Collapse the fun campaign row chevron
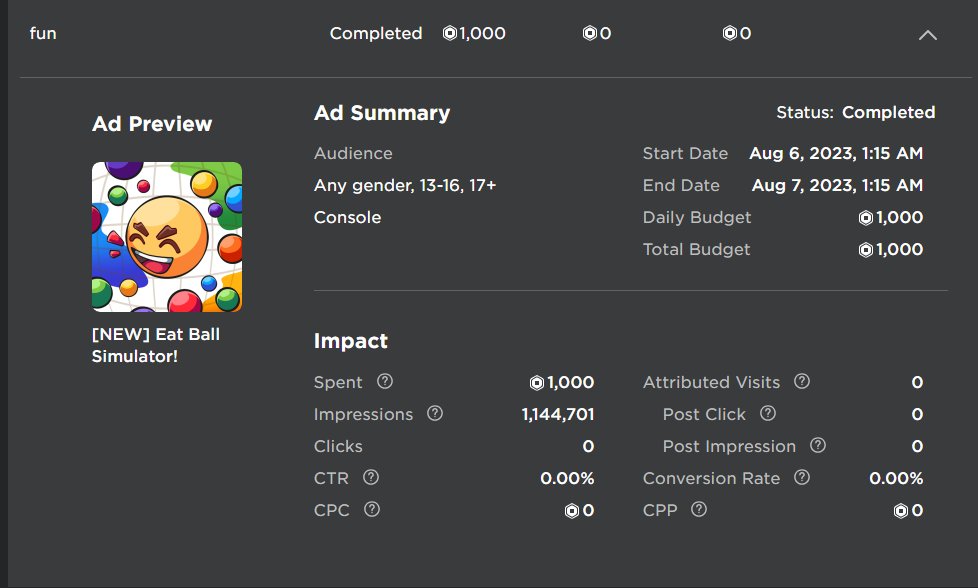 point(928,34)
